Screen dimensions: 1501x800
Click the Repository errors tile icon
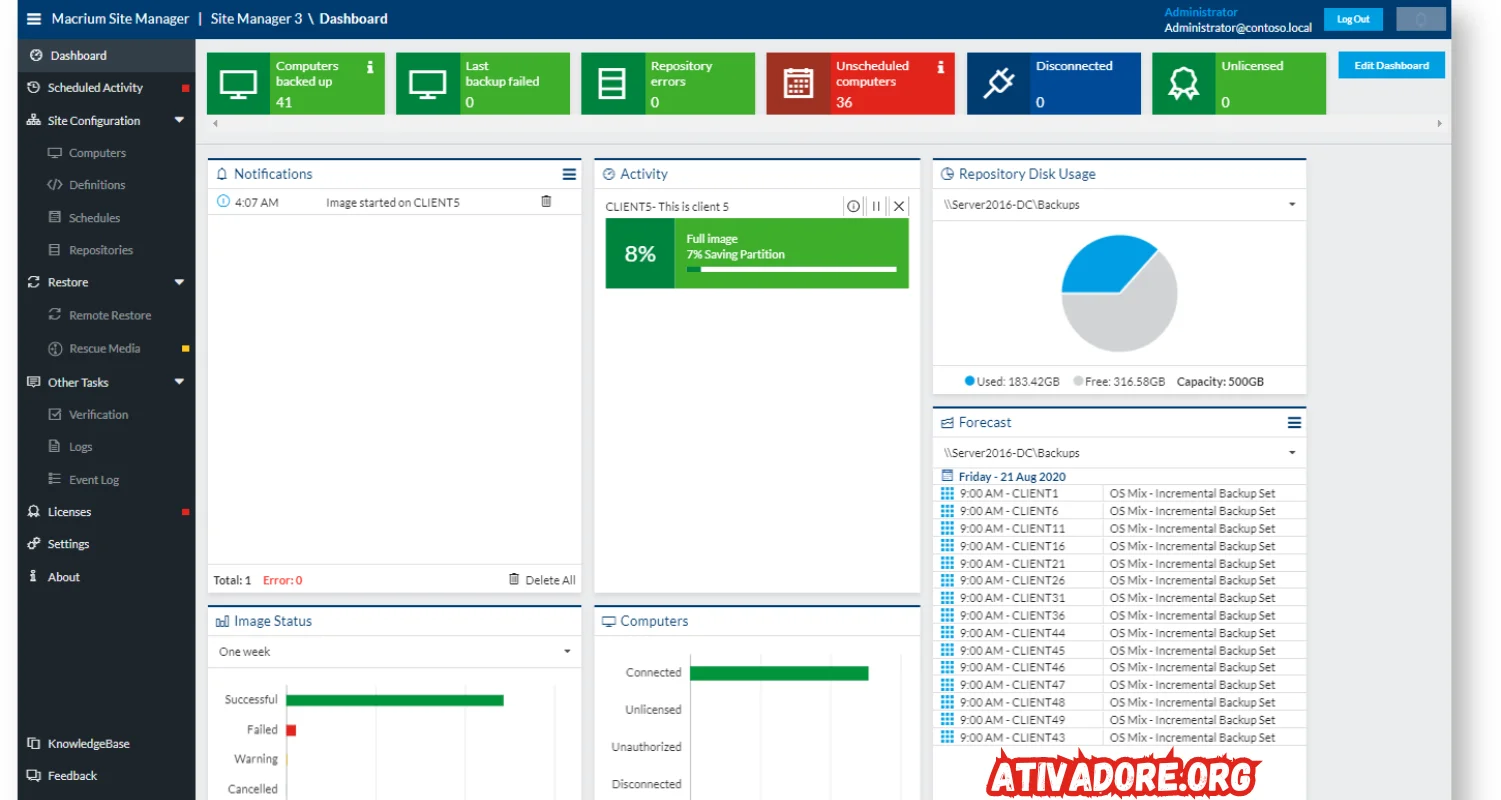612,84
